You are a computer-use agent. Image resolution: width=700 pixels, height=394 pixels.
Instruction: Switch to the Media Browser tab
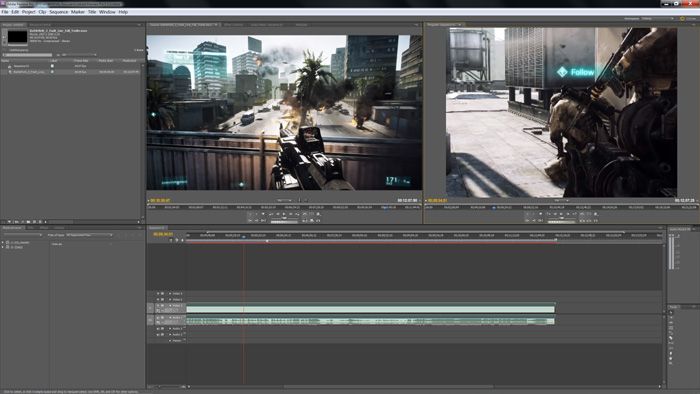(12, 228)
